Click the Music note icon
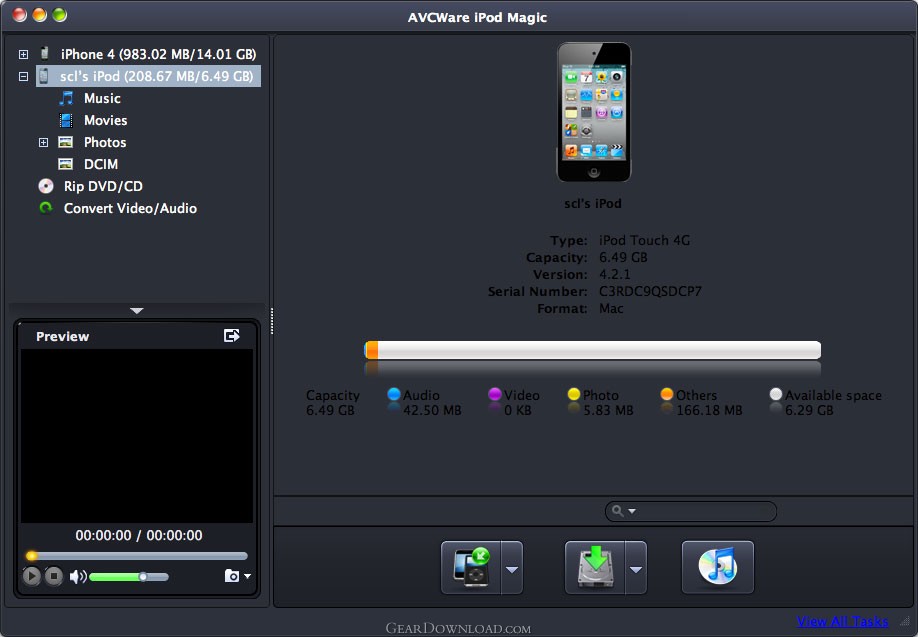 pos(67,98)
